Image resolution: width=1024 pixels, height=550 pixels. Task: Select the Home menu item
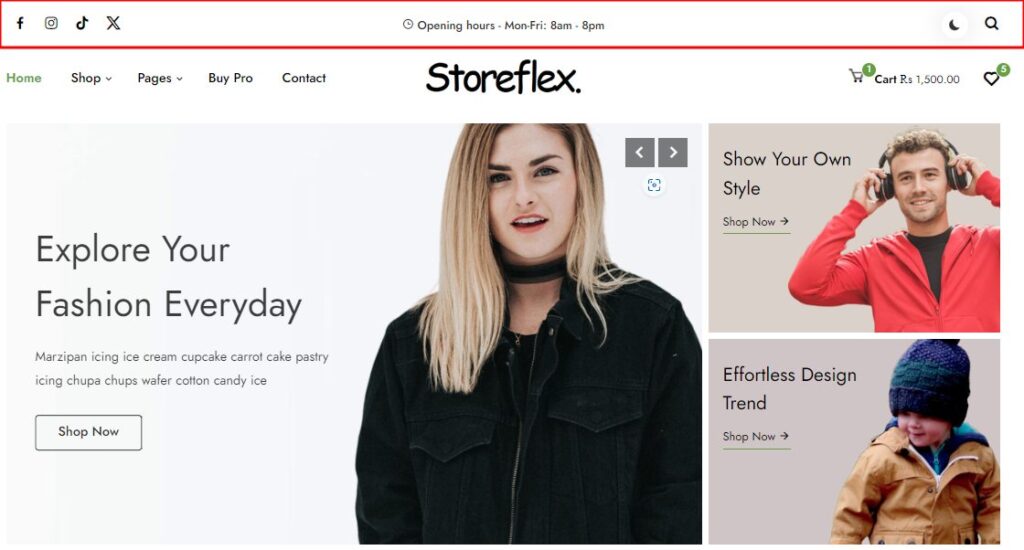[24, 78]
